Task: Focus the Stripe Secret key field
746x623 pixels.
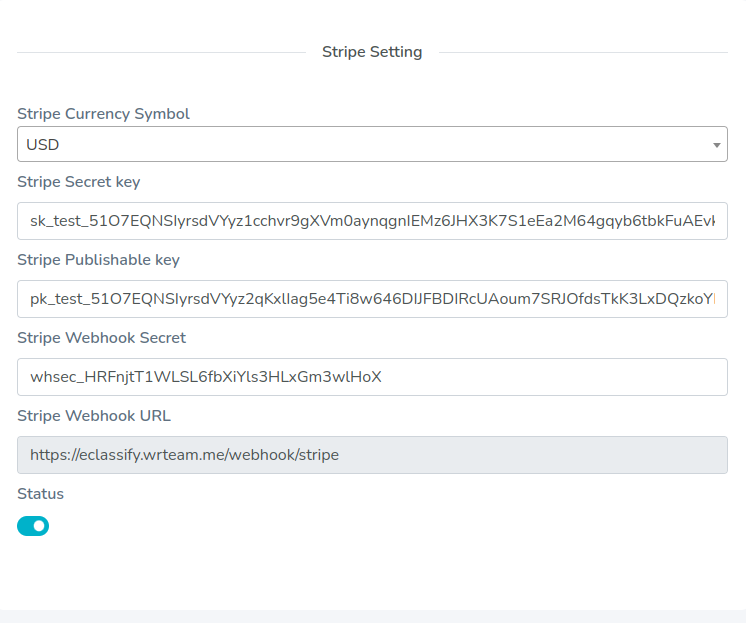Action: coord(371,221)
